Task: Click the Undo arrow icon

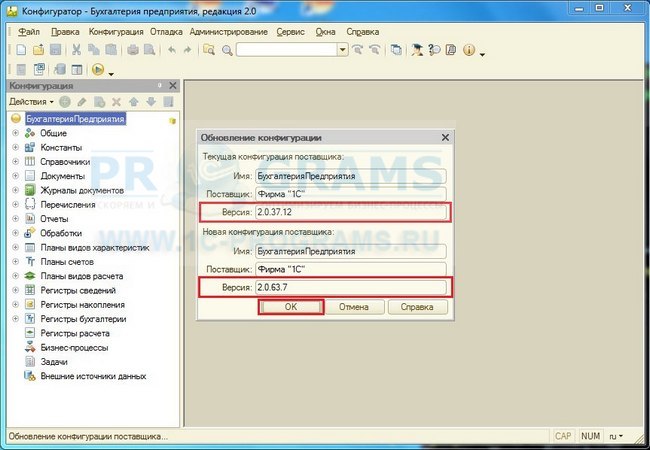Action: 171,50
